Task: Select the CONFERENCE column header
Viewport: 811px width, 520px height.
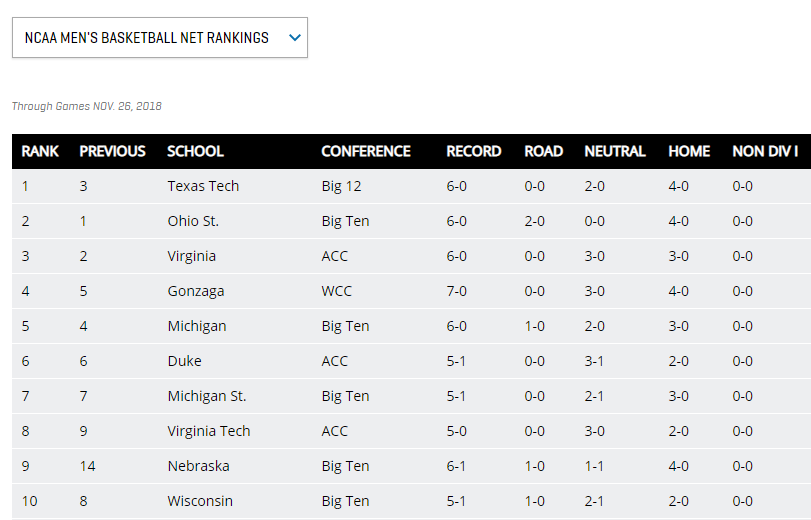Action: point(365,151)
